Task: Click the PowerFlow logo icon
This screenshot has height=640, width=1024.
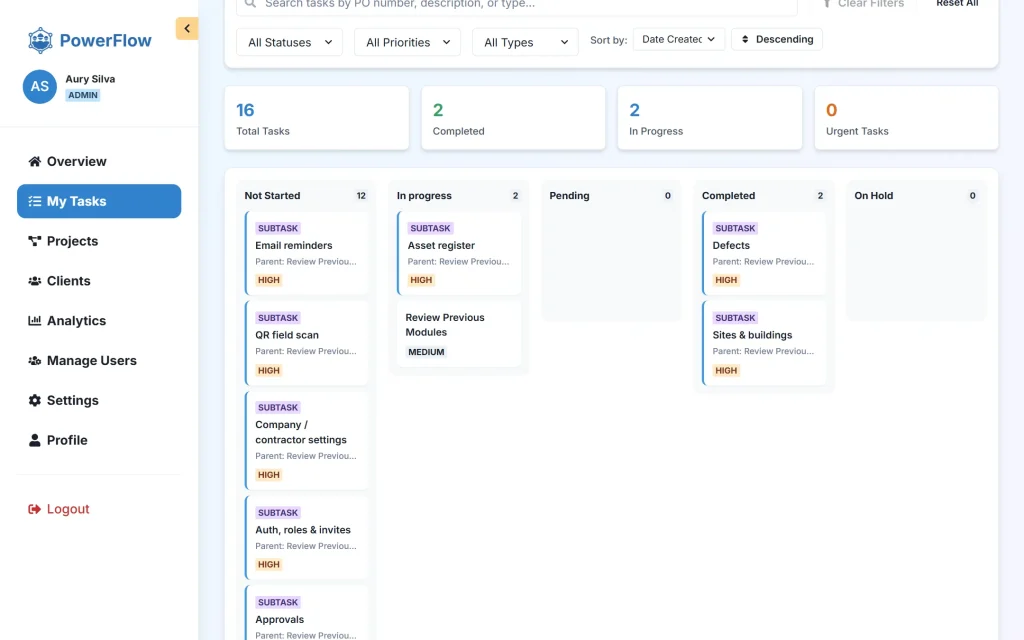Action: (x=40, y=40)
